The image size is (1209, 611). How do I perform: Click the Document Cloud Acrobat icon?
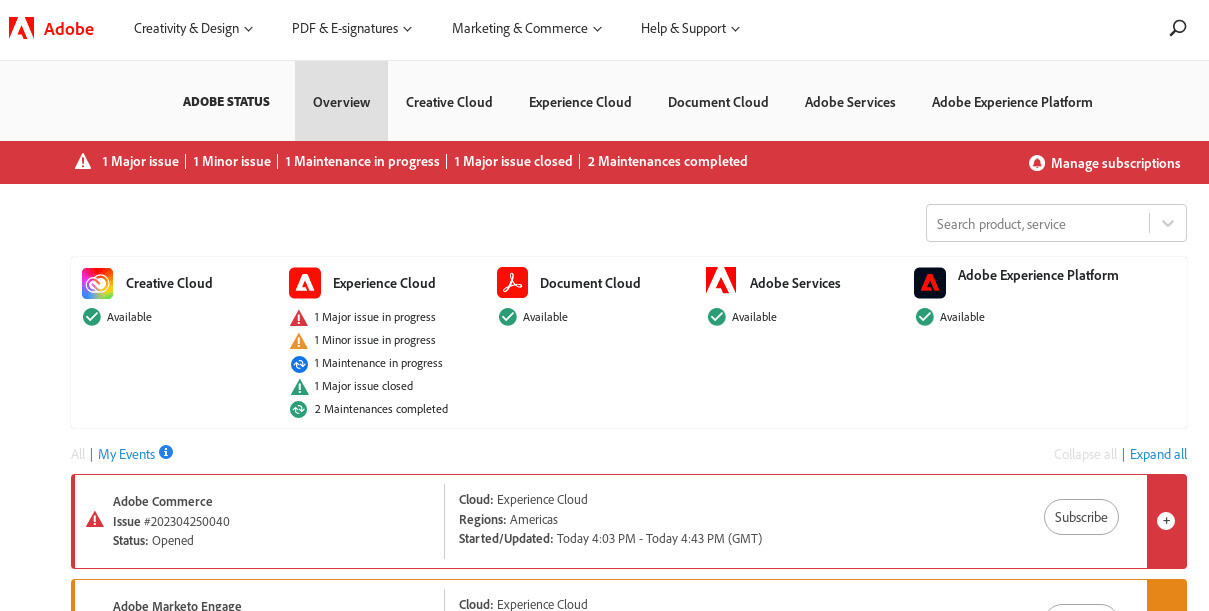[512, 283]
